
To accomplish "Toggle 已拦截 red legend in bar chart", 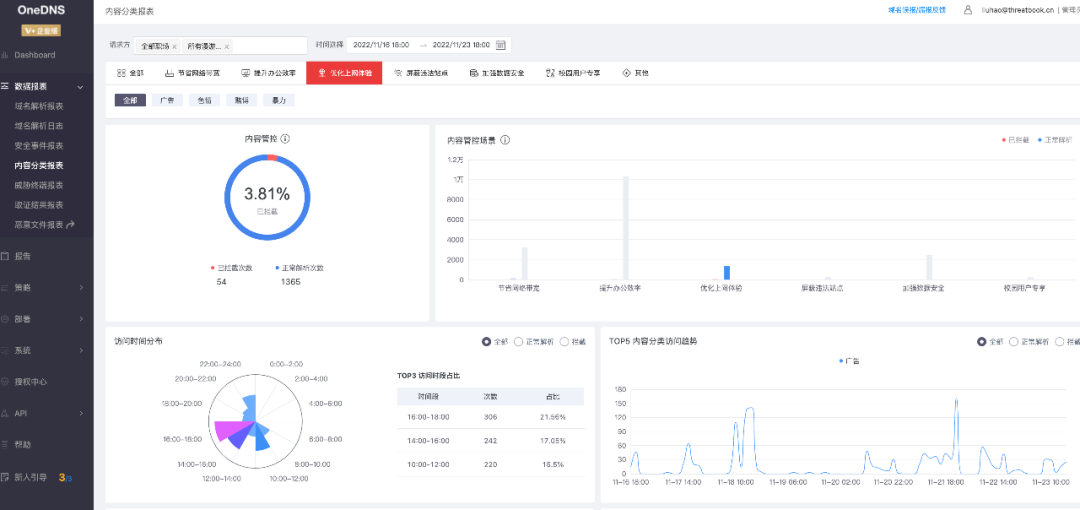I will pyautogui.click(x=1015, y=140).
